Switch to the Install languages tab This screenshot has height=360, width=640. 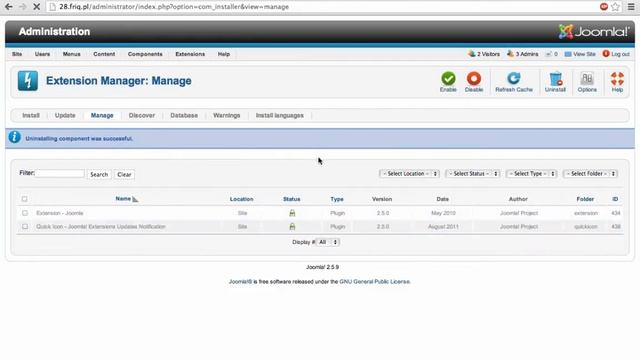coord(280,116)
